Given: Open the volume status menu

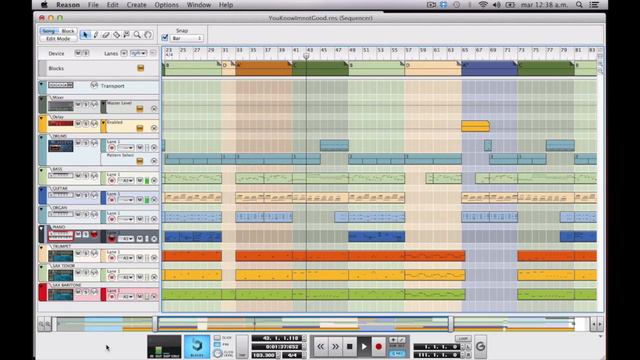Looking at the screenshot, I should (496, 5).
